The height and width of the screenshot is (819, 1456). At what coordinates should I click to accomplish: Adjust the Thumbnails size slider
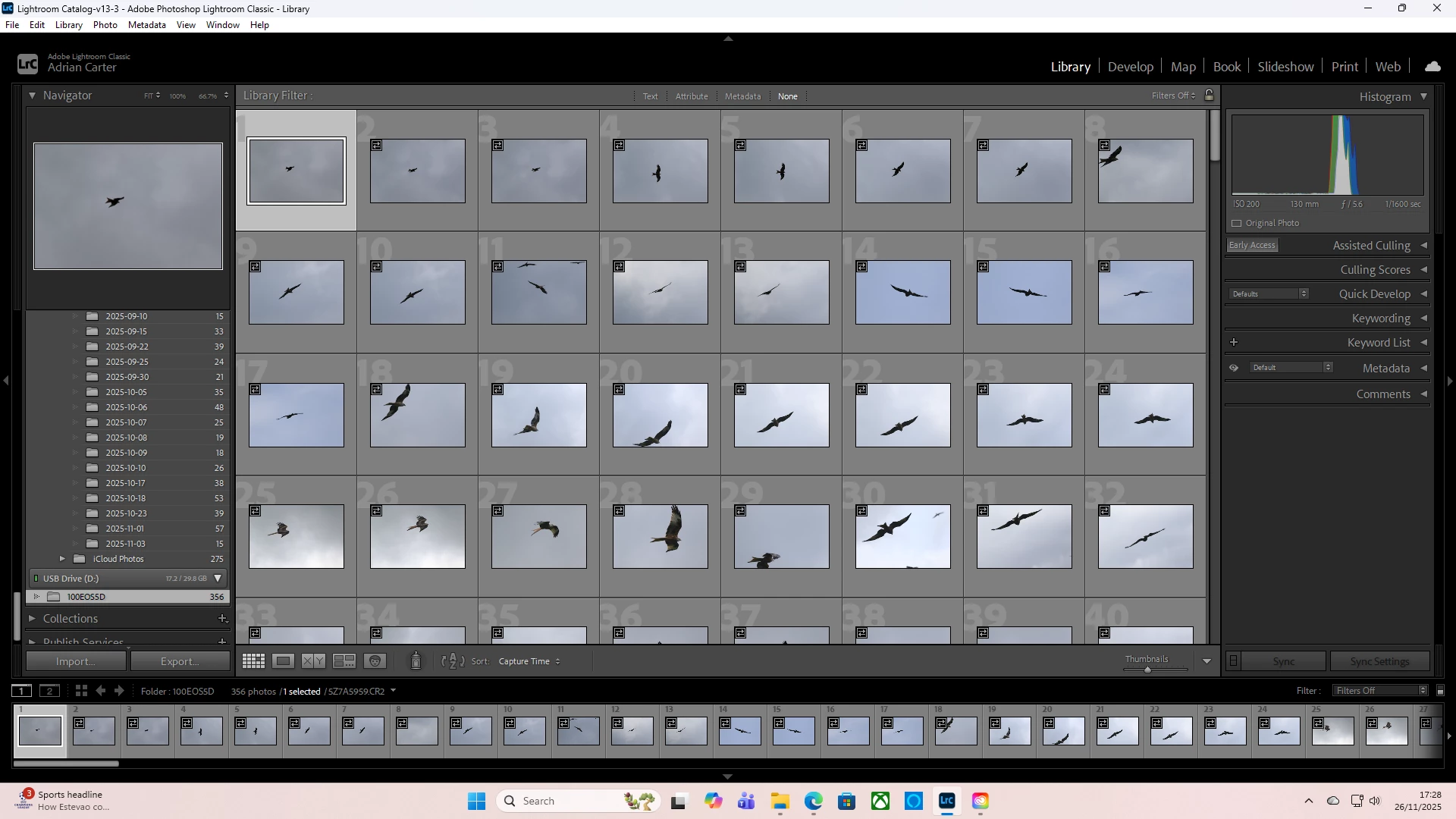click(1147, 670)
